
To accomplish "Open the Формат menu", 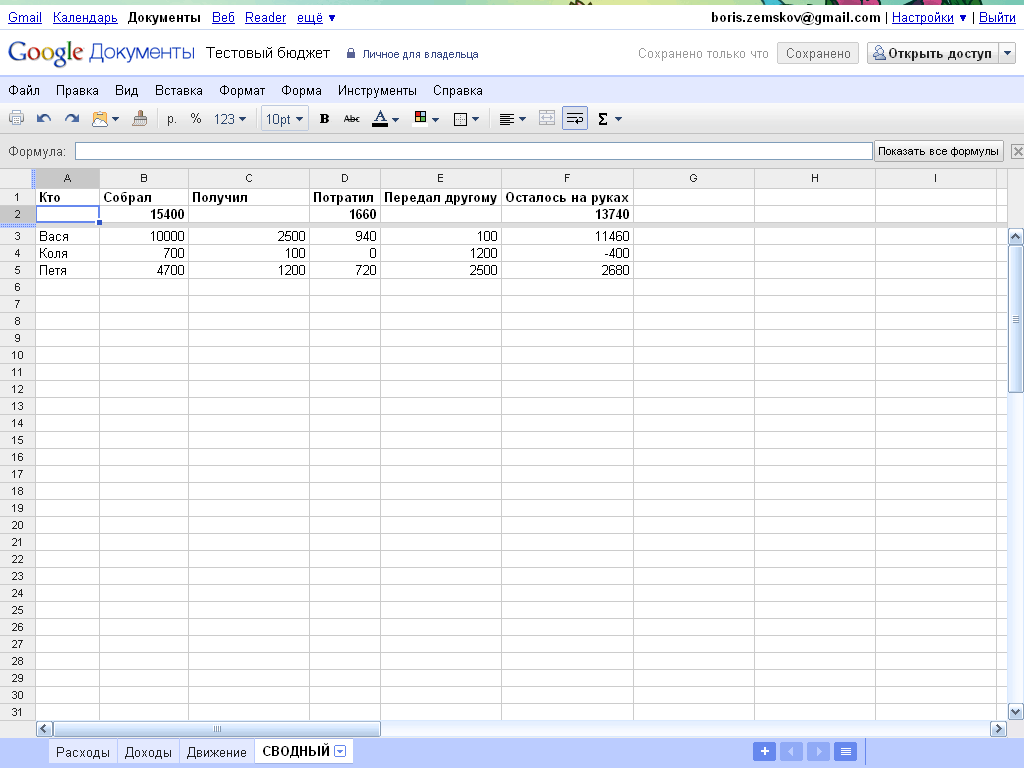I will point(242,90).
